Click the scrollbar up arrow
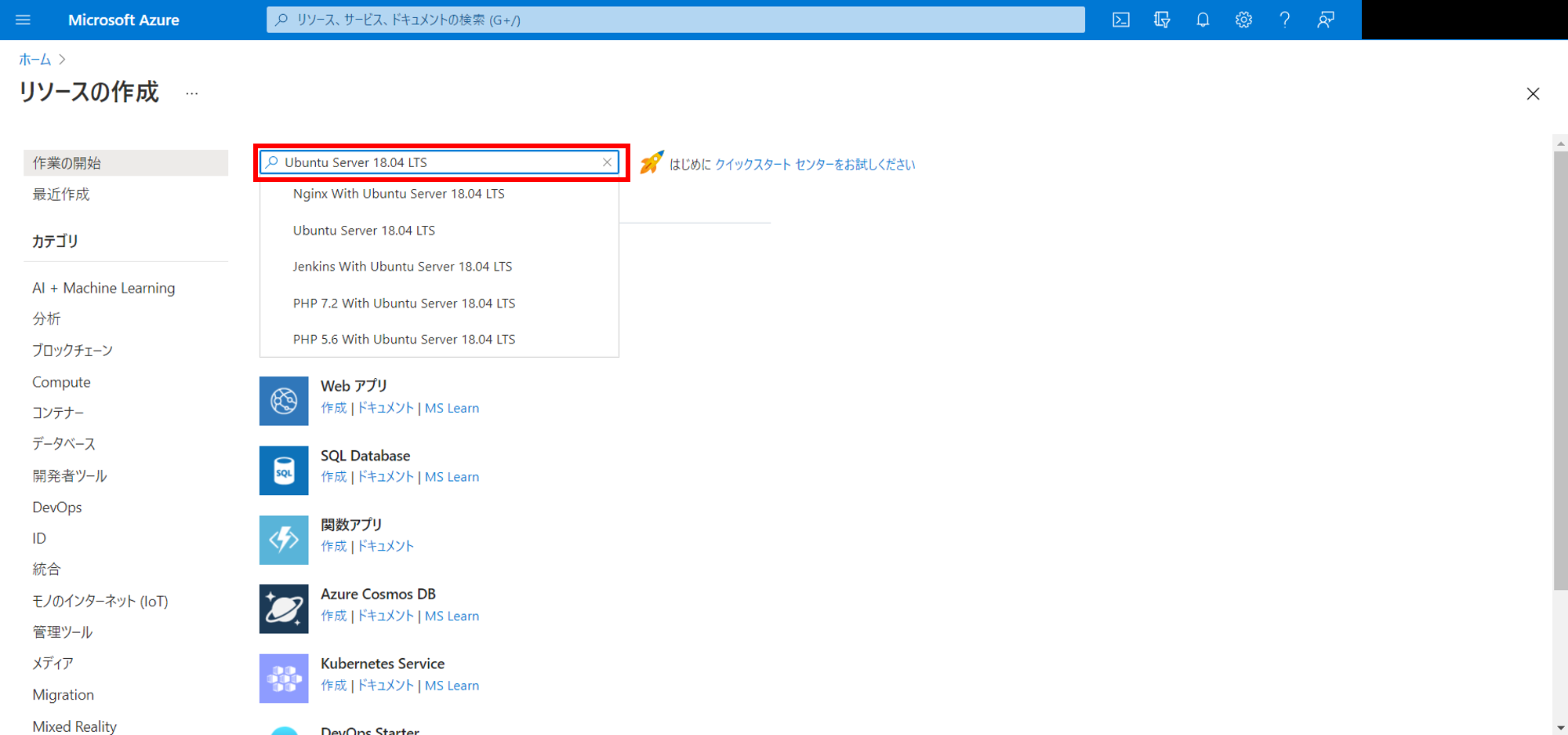This screenshot has height=735, width=1568. point(1560,143)
